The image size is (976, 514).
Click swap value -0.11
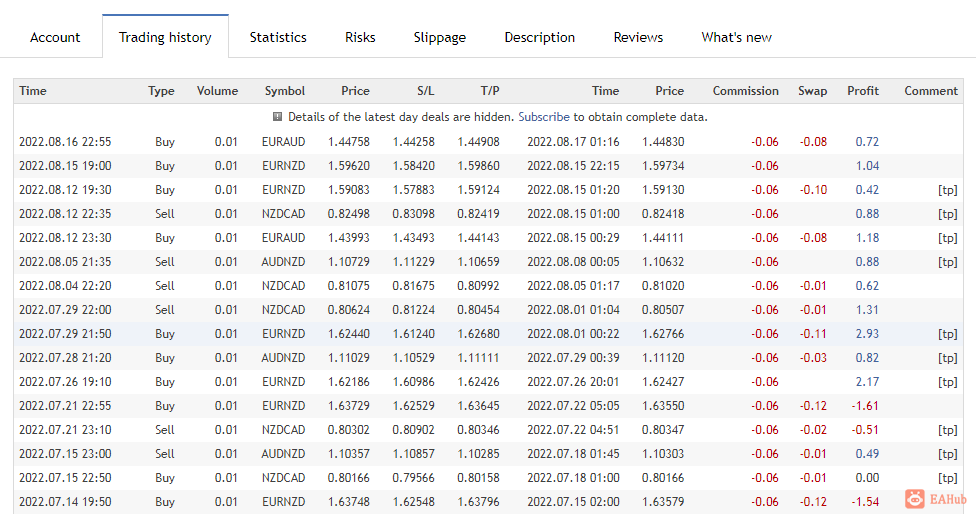point(813,334)
